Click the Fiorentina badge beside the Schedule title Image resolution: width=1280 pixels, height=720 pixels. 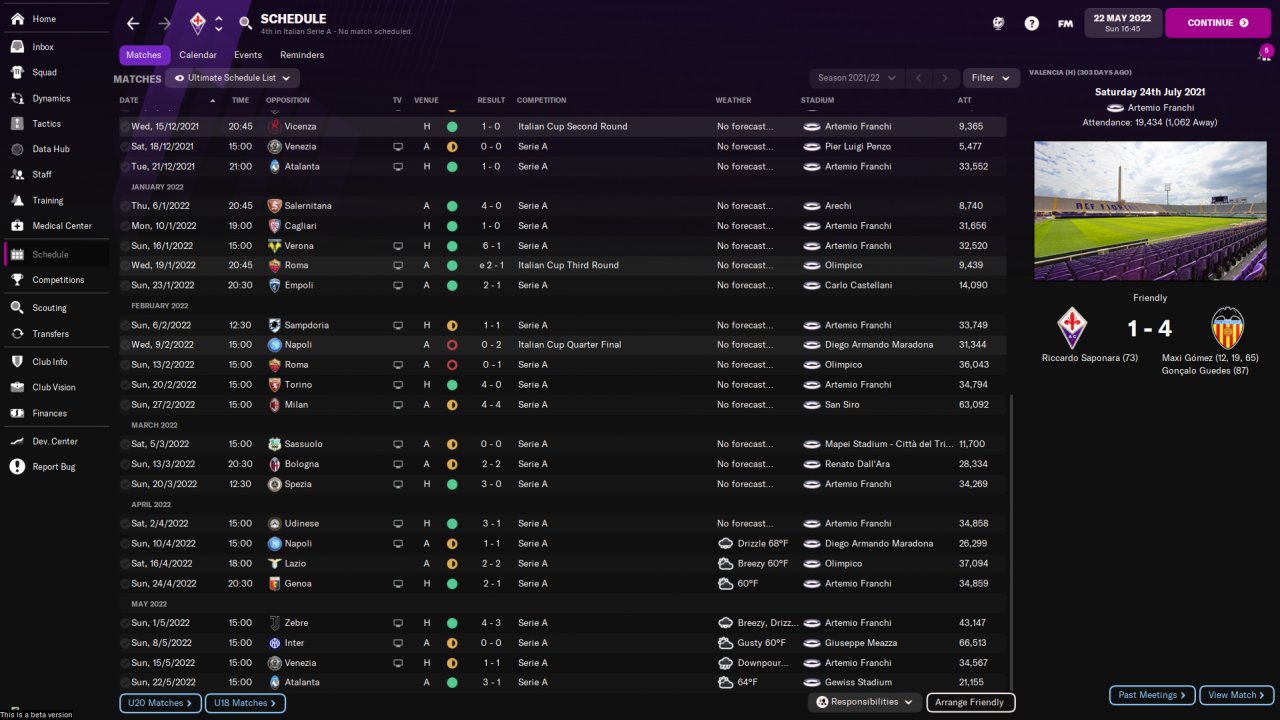click(x=197, y=23)
